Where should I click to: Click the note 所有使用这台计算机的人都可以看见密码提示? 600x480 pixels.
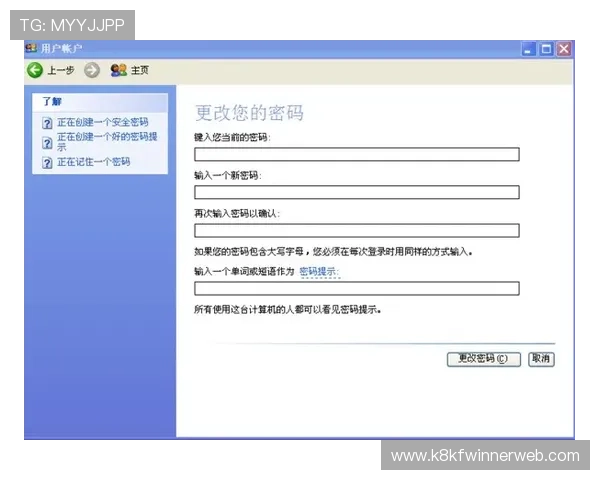pos(287,310)
